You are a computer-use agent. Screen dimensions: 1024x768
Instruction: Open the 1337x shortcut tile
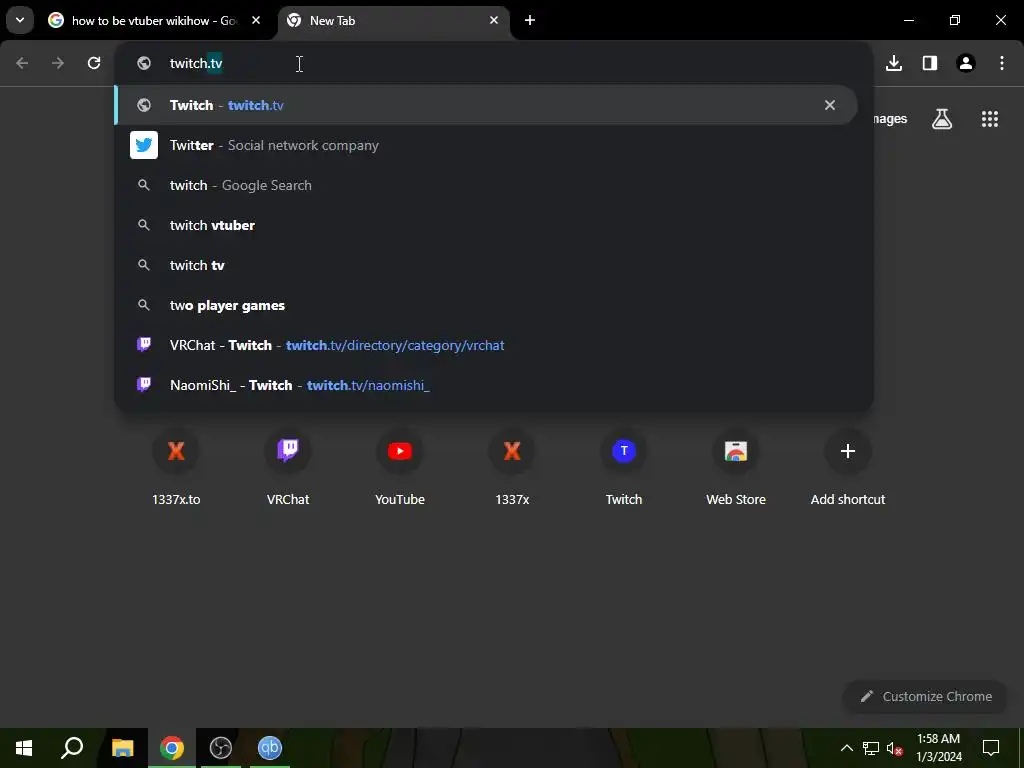(512, 470)
